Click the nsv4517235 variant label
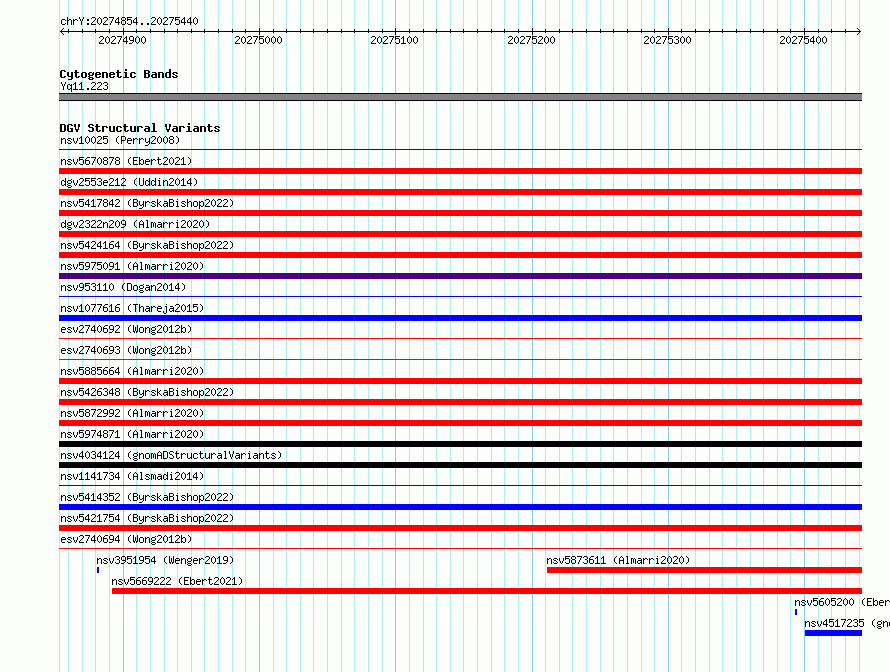Screen dimensions: 890x672 click(847, 623)
